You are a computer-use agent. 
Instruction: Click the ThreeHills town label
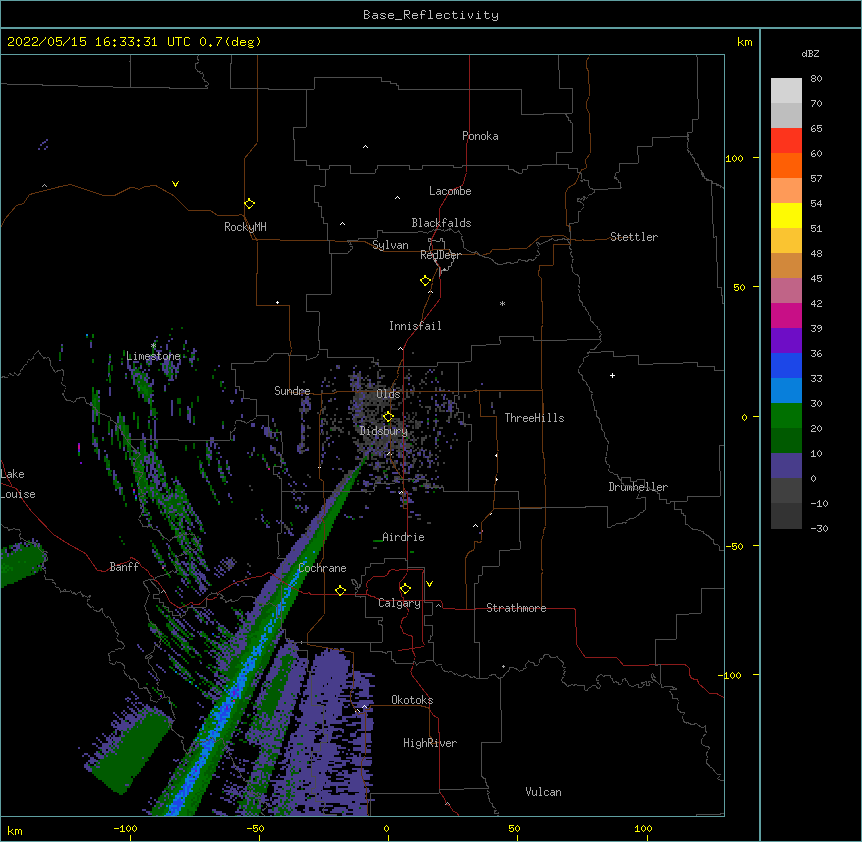(534, 418)
